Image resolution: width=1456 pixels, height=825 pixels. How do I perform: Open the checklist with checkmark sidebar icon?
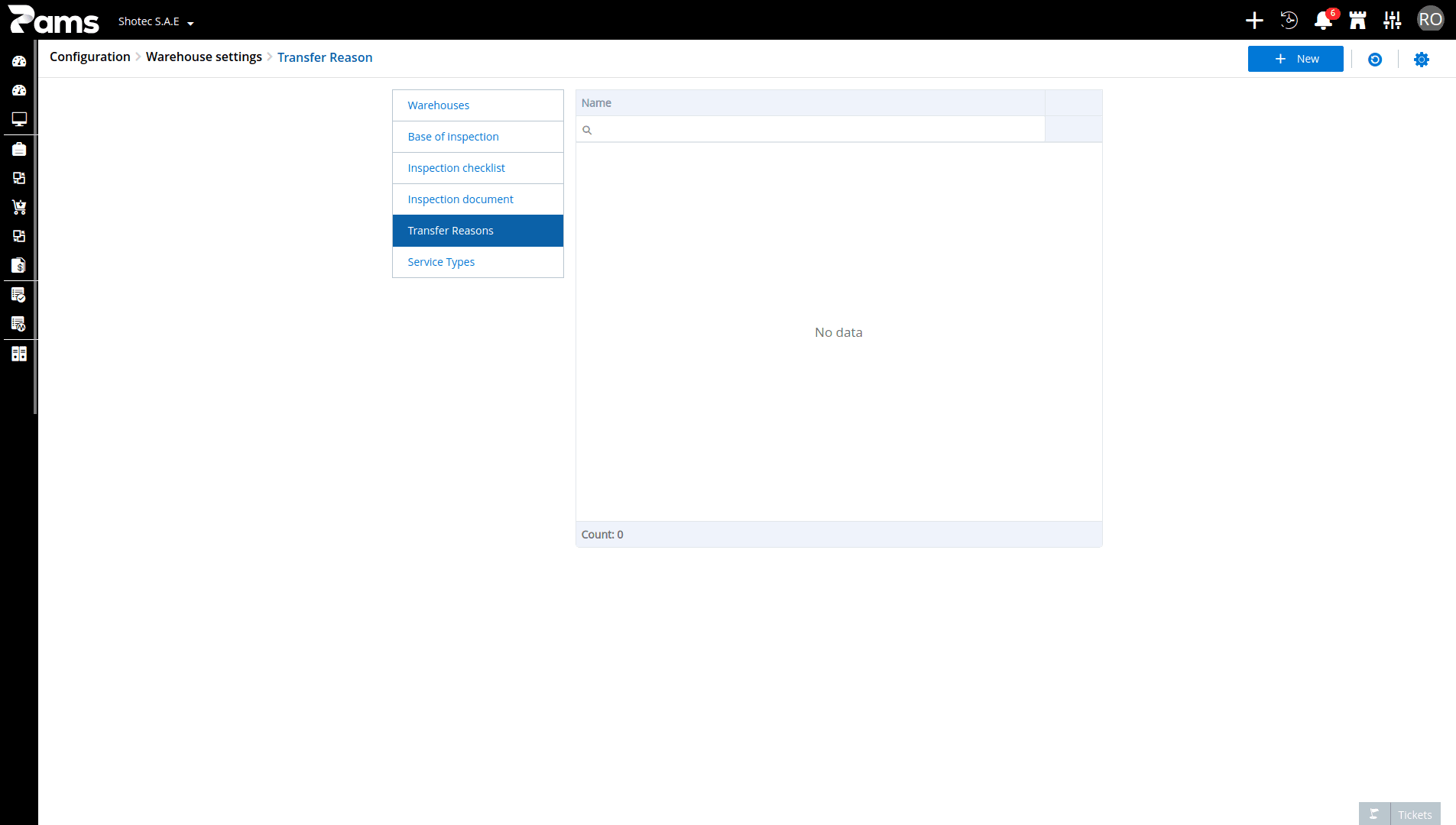[19, 295]
